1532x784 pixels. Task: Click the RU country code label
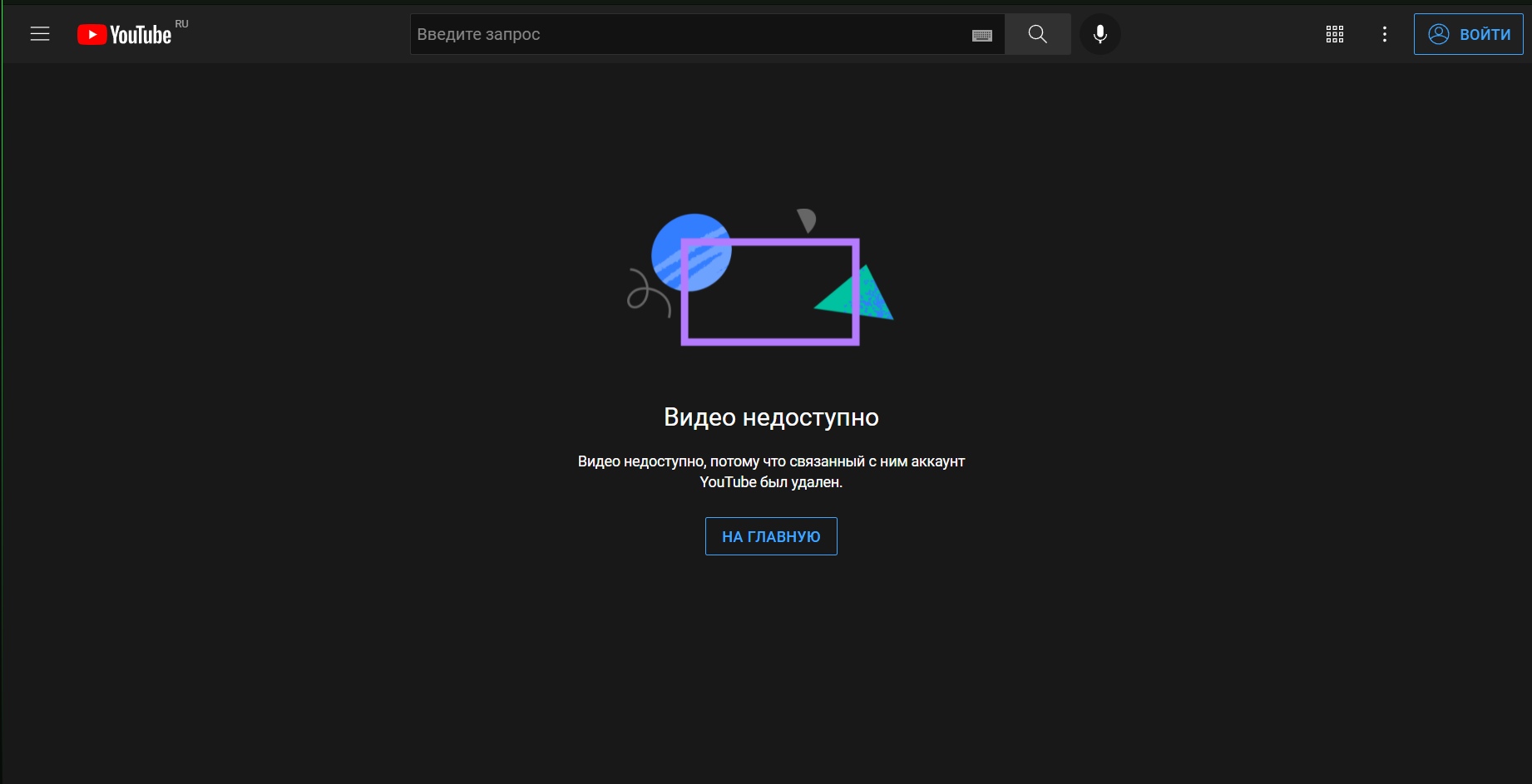click(x=181, y=24)
